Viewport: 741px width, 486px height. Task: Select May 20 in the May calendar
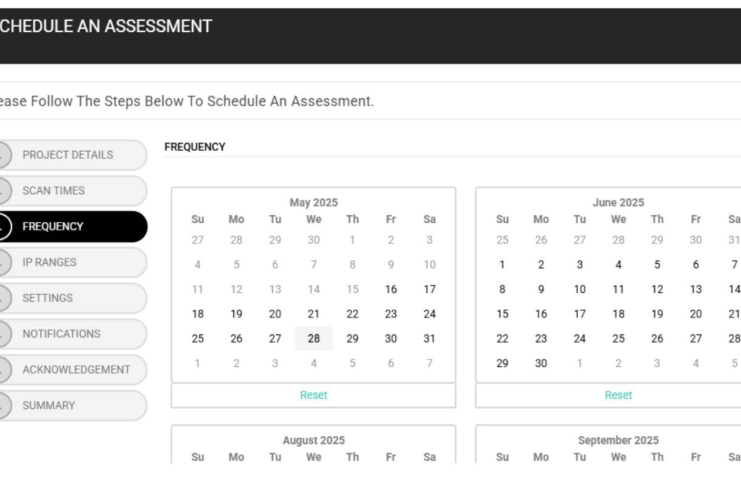275,314
